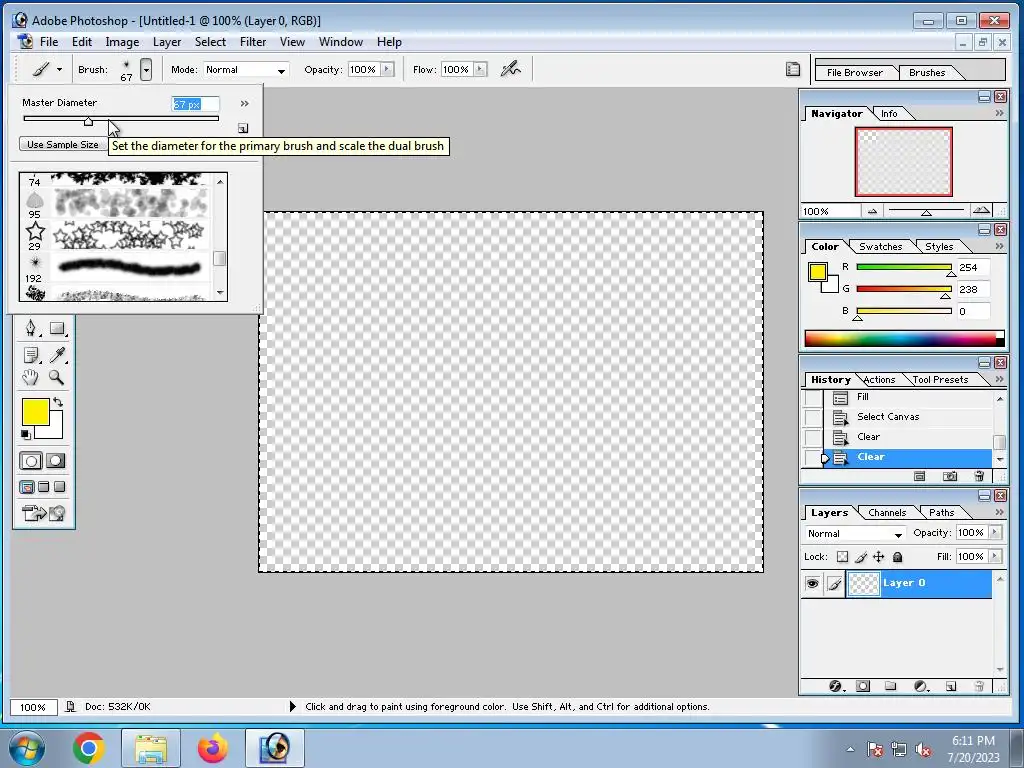
Task: Open the Layer menu
Action: click(x=167, y=42)
